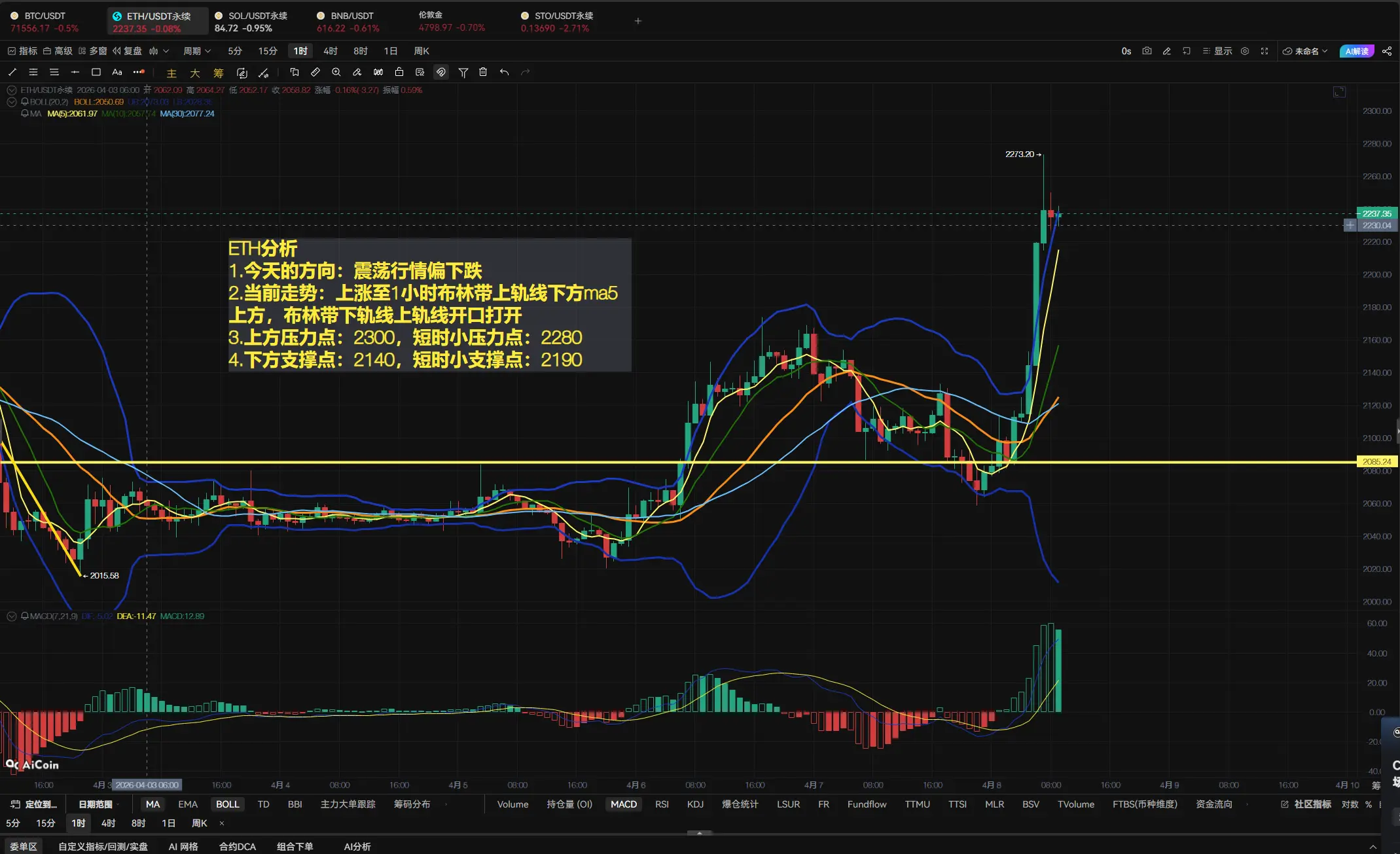Viewport: 1400px width, 854px height.
Task: Click the 4时 timeframe button in top bar
Action: pyautogui.click(x=331, y=51)
